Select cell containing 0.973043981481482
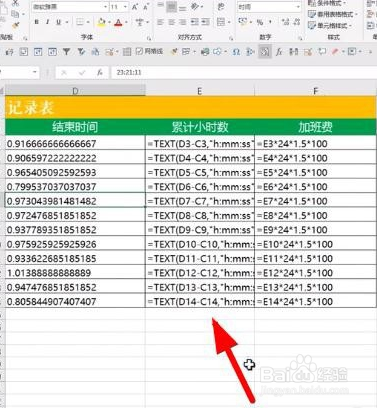 tap(75, 201)
